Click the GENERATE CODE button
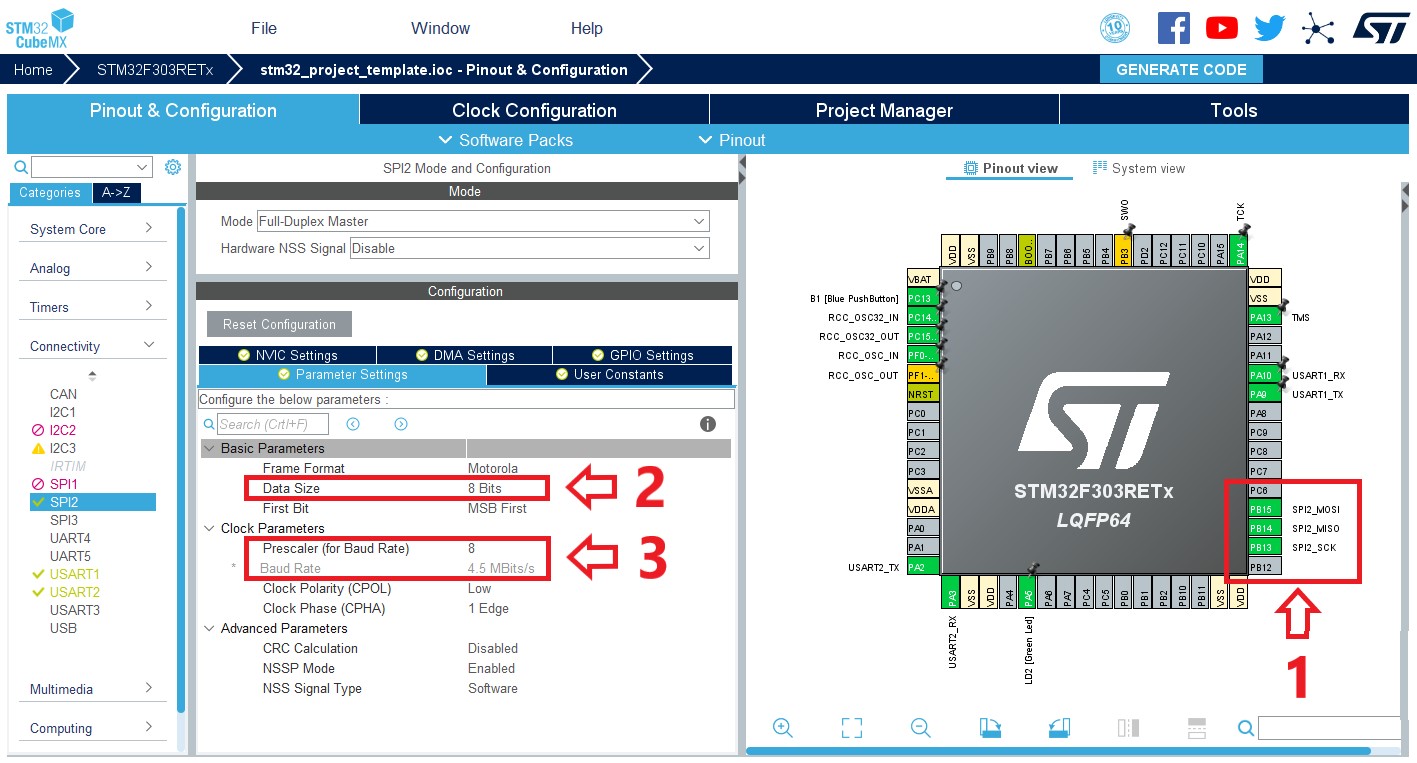This screenshot has width=1417, height=763. tap(1181, 69)
